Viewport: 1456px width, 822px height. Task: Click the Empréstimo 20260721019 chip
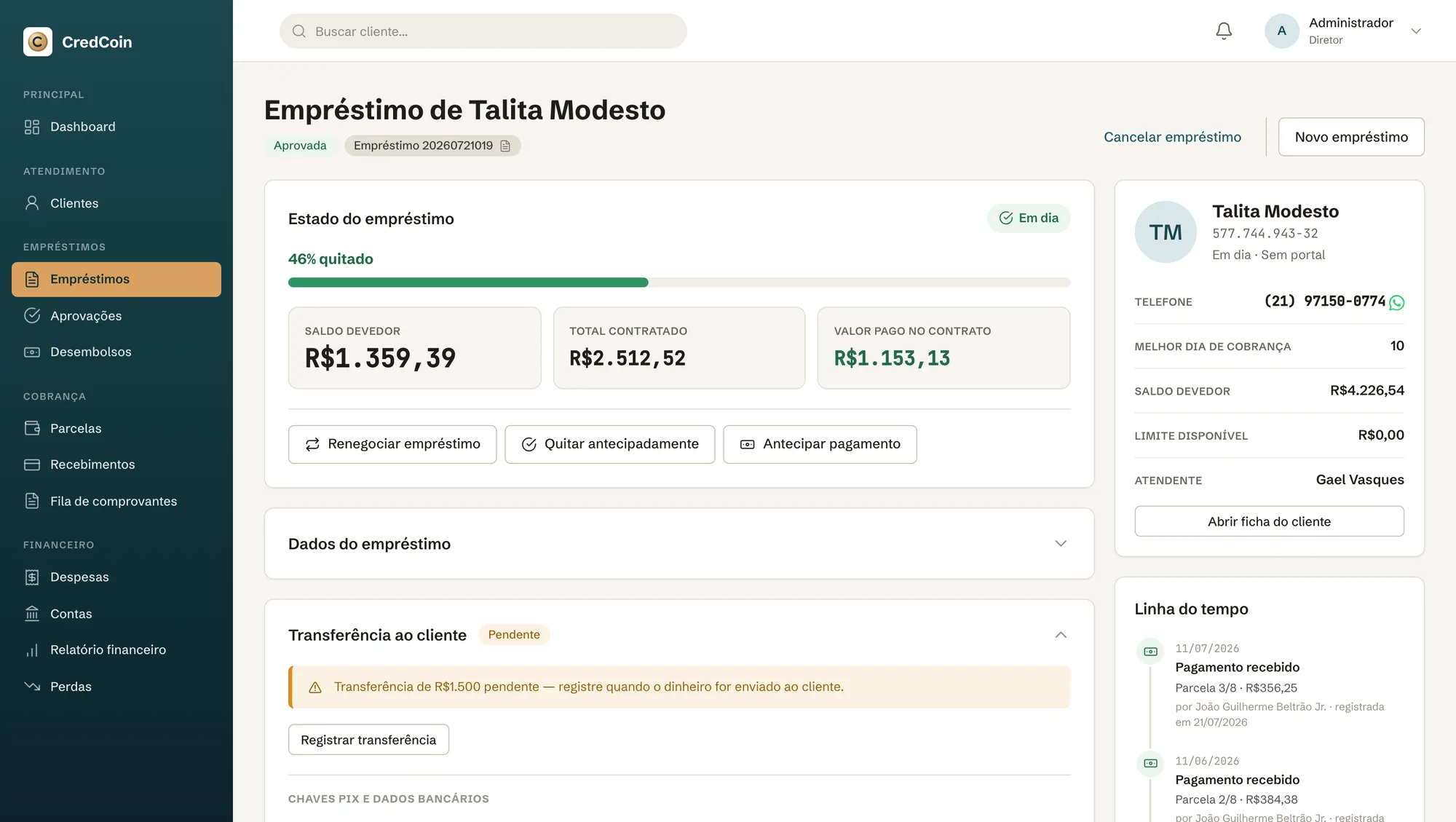click(432, 146)
